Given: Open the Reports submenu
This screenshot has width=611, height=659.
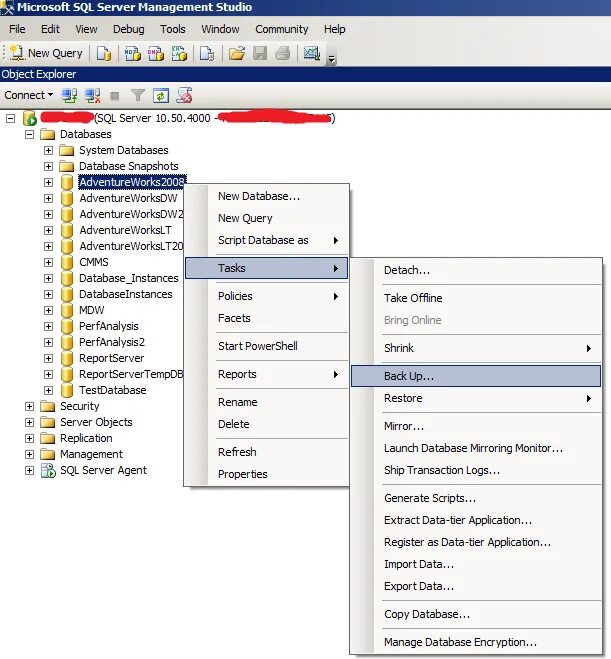Looking at the screenshot, I should [266, 374].
